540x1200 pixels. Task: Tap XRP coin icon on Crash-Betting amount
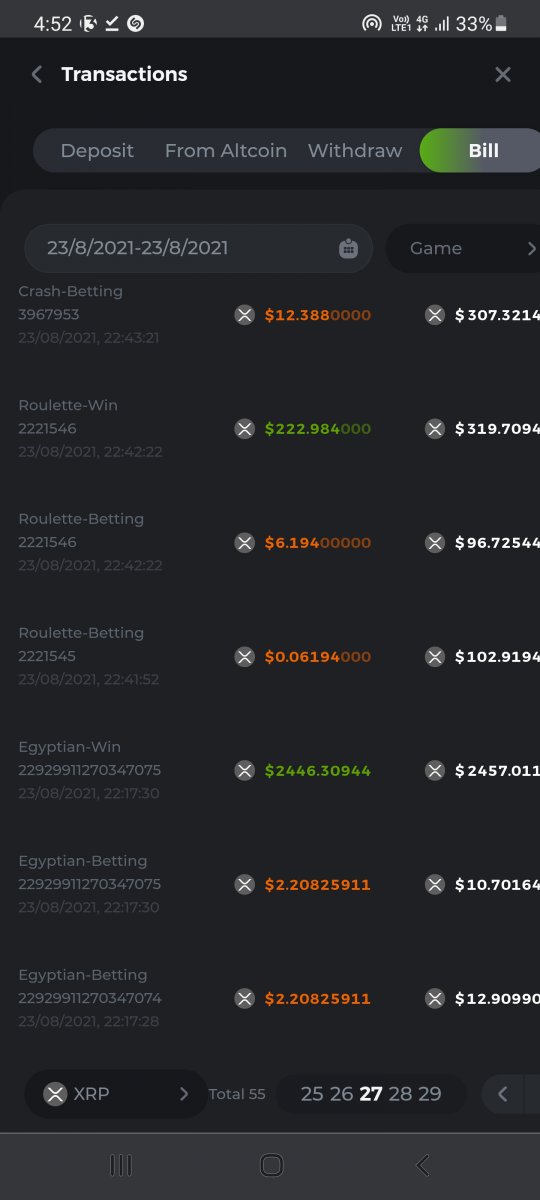click(245, 315)
